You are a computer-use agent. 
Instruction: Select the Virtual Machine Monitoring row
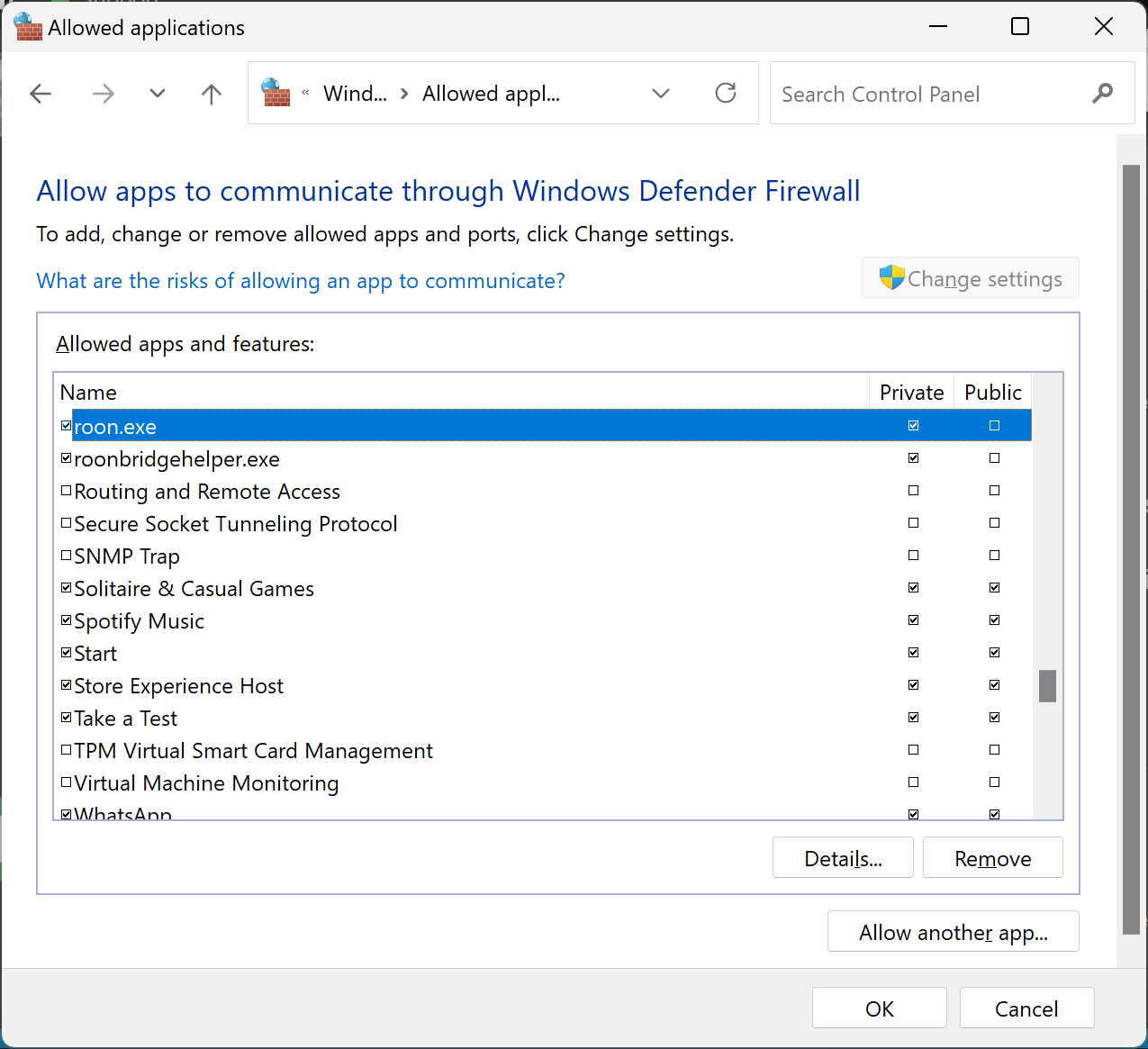coord(543,783)
